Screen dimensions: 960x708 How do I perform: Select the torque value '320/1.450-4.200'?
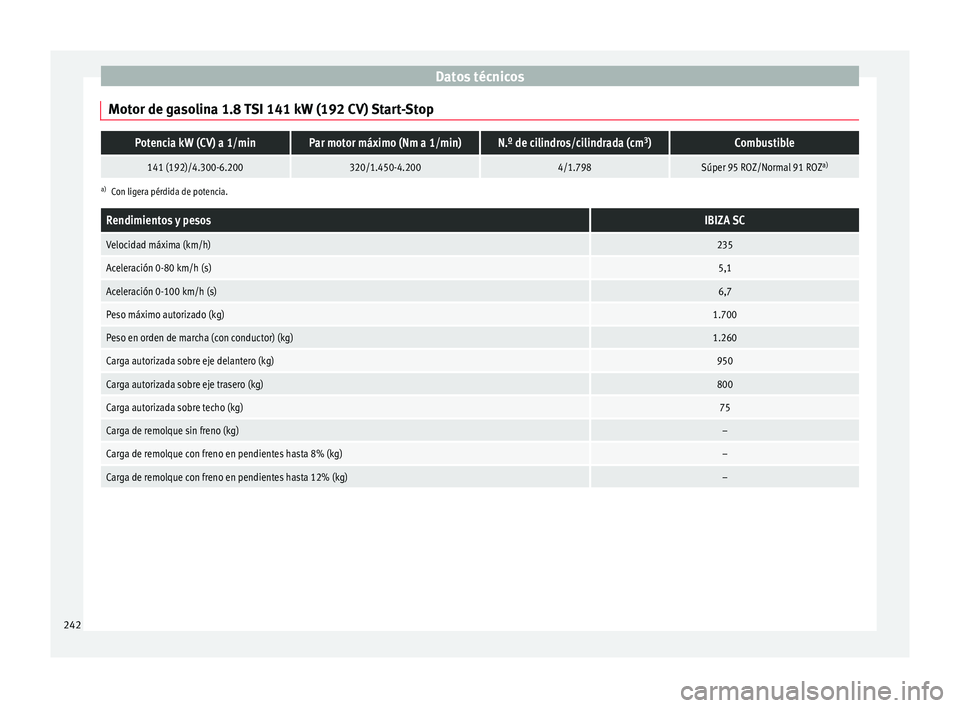(x=385, y=167)
